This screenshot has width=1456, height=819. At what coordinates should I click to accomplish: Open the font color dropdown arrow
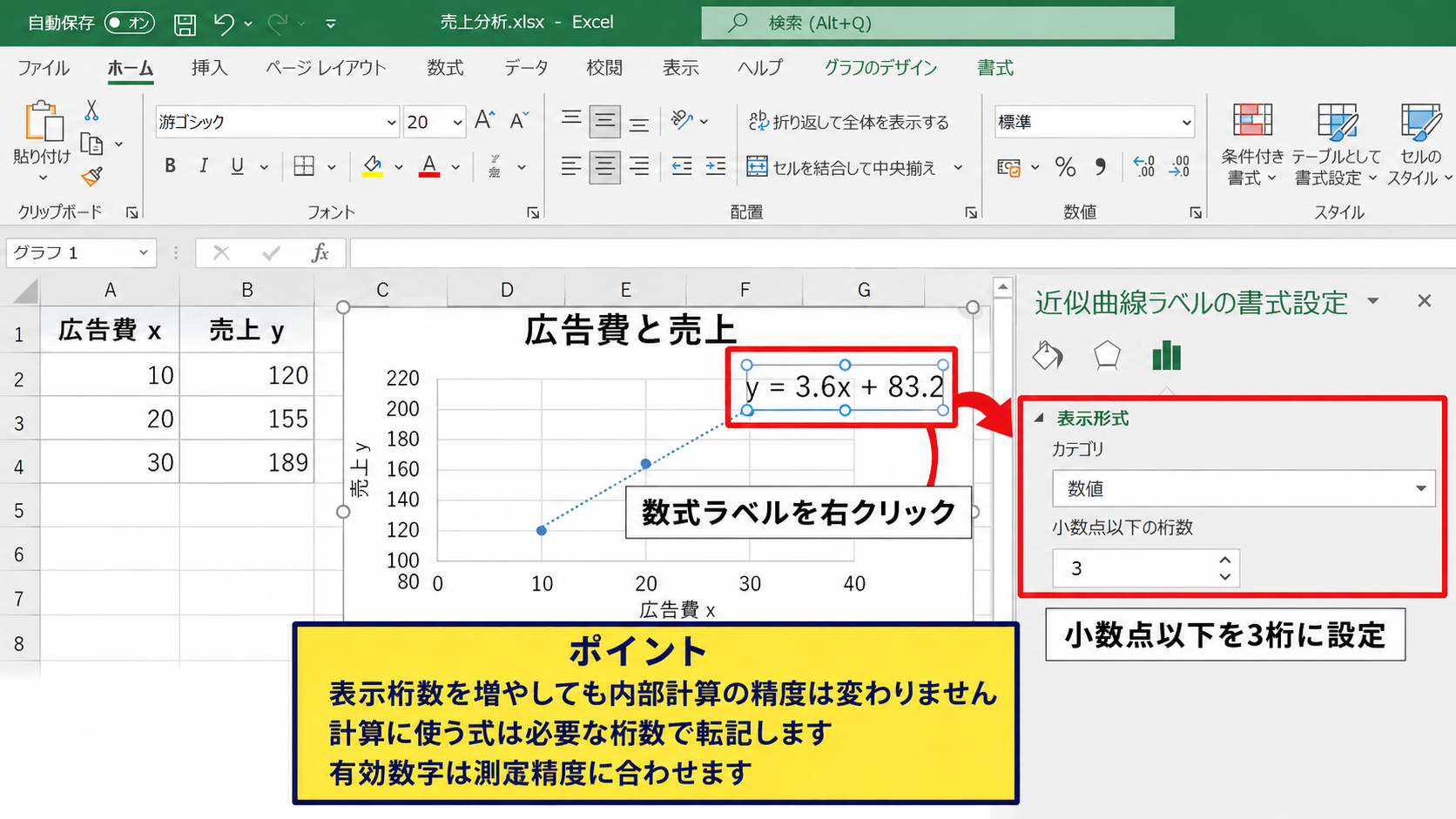click(455, 167)
